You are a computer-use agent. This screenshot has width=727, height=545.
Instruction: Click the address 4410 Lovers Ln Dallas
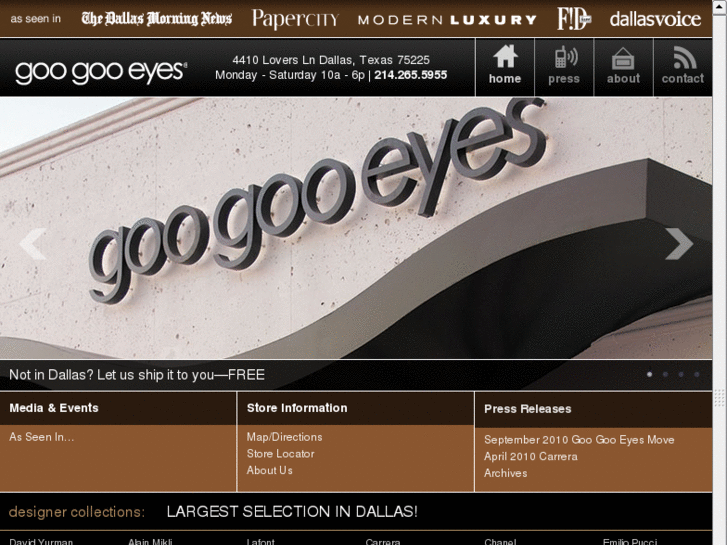click(x=331, y=60)
